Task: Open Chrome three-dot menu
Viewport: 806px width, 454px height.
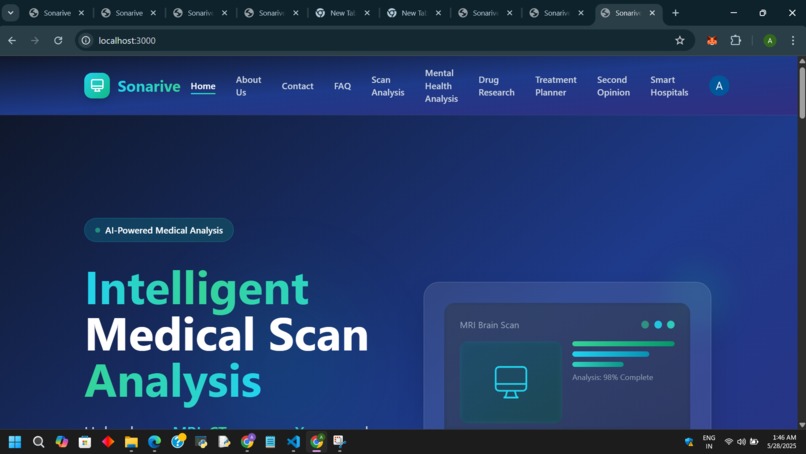Action: point(793,40)
